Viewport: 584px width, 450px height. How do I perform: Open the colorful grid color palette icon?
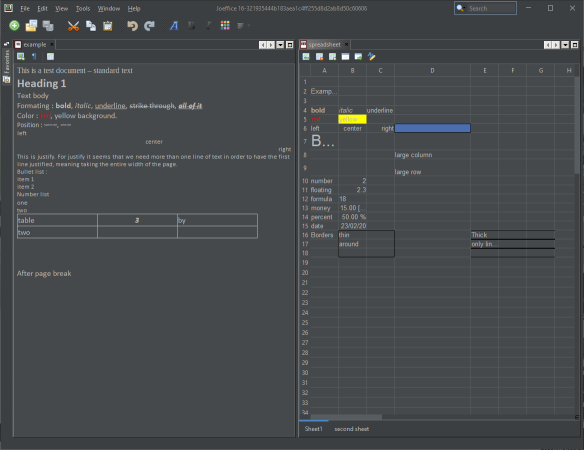pyautogui.click(x=225, y=25)
